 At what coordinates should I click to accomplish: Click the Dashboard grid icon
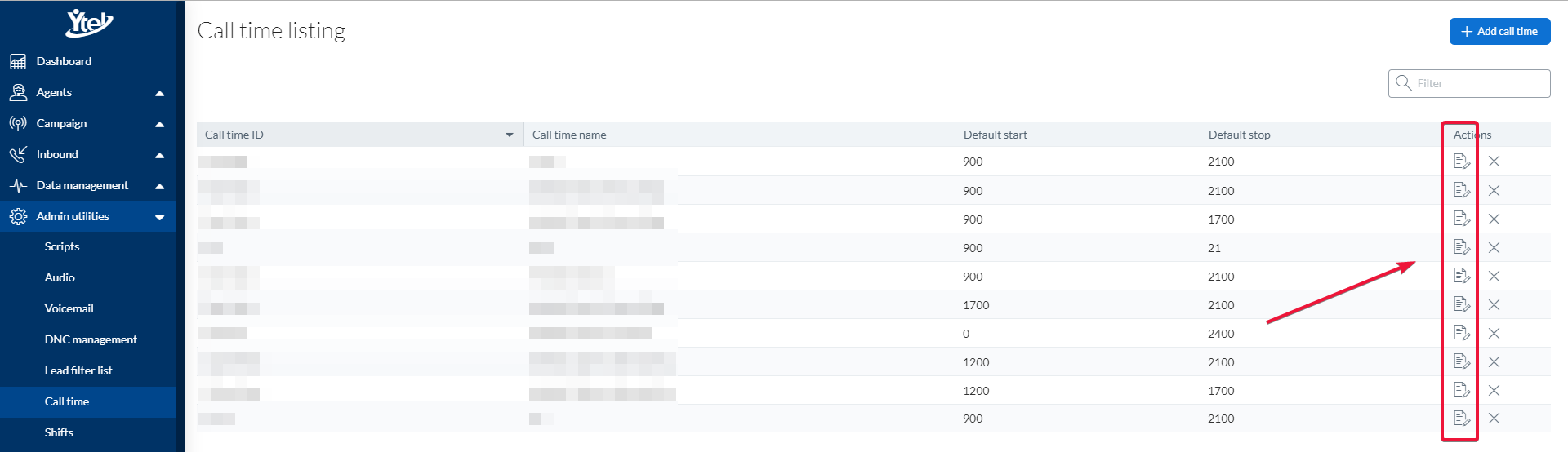point(18,61)
